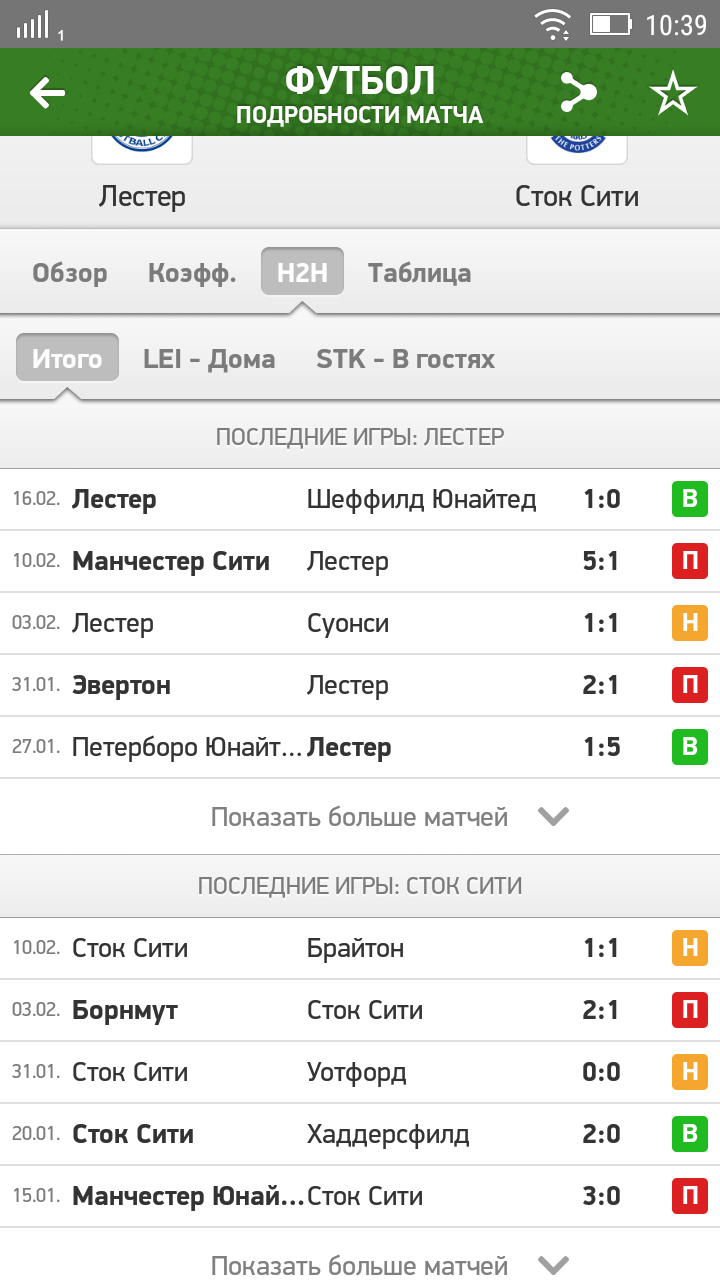Select the Итого filter
Image resolution: width=720 pixels, height=1280 pixels.
(67, 359)
